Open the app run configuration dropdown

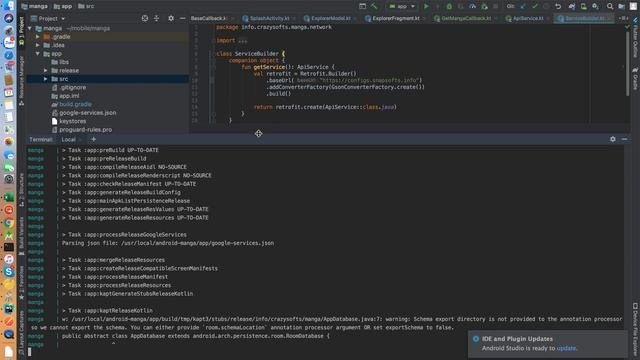pos(402,6)
